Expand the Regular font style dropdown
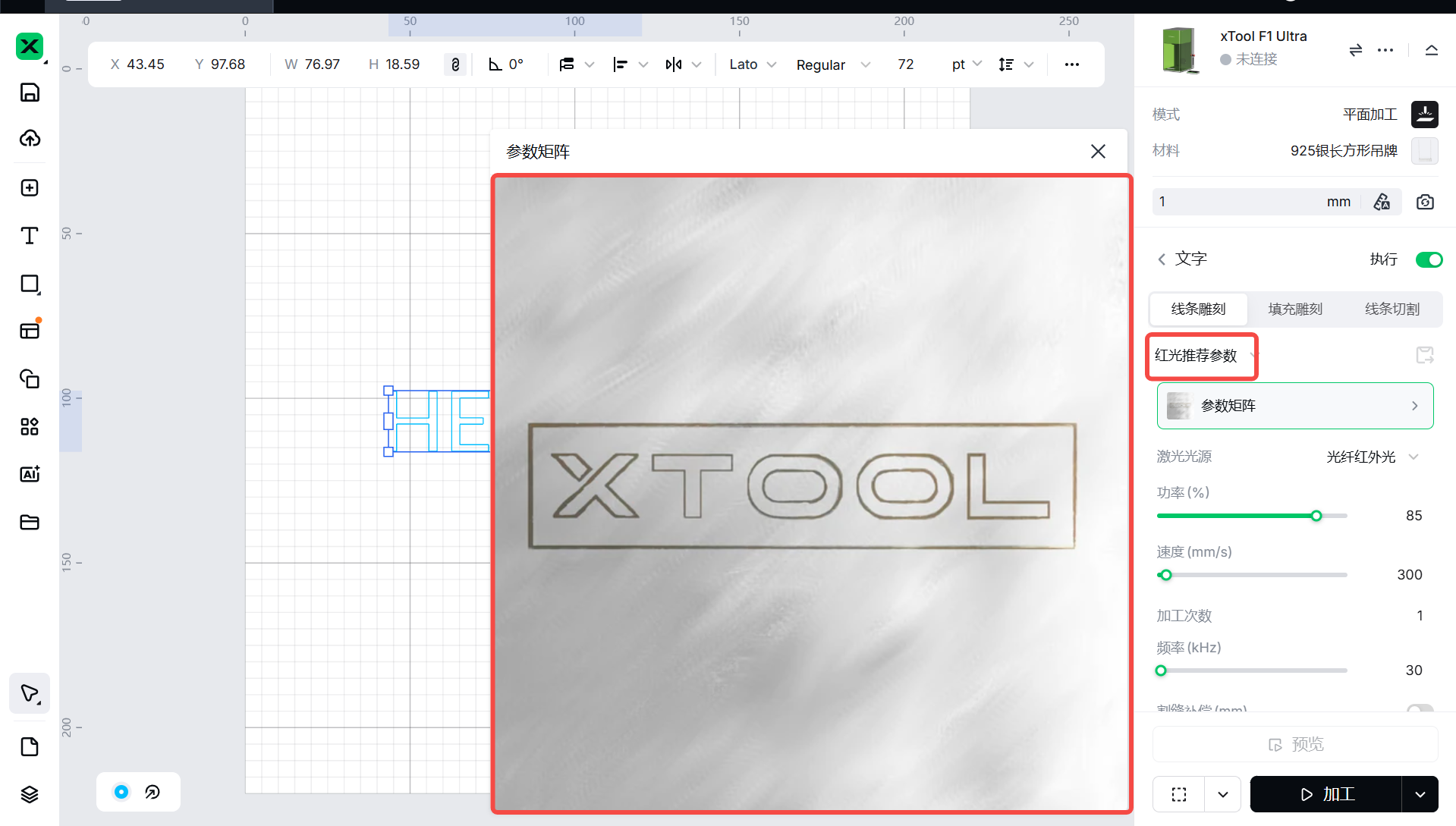 tap(832, 64)
